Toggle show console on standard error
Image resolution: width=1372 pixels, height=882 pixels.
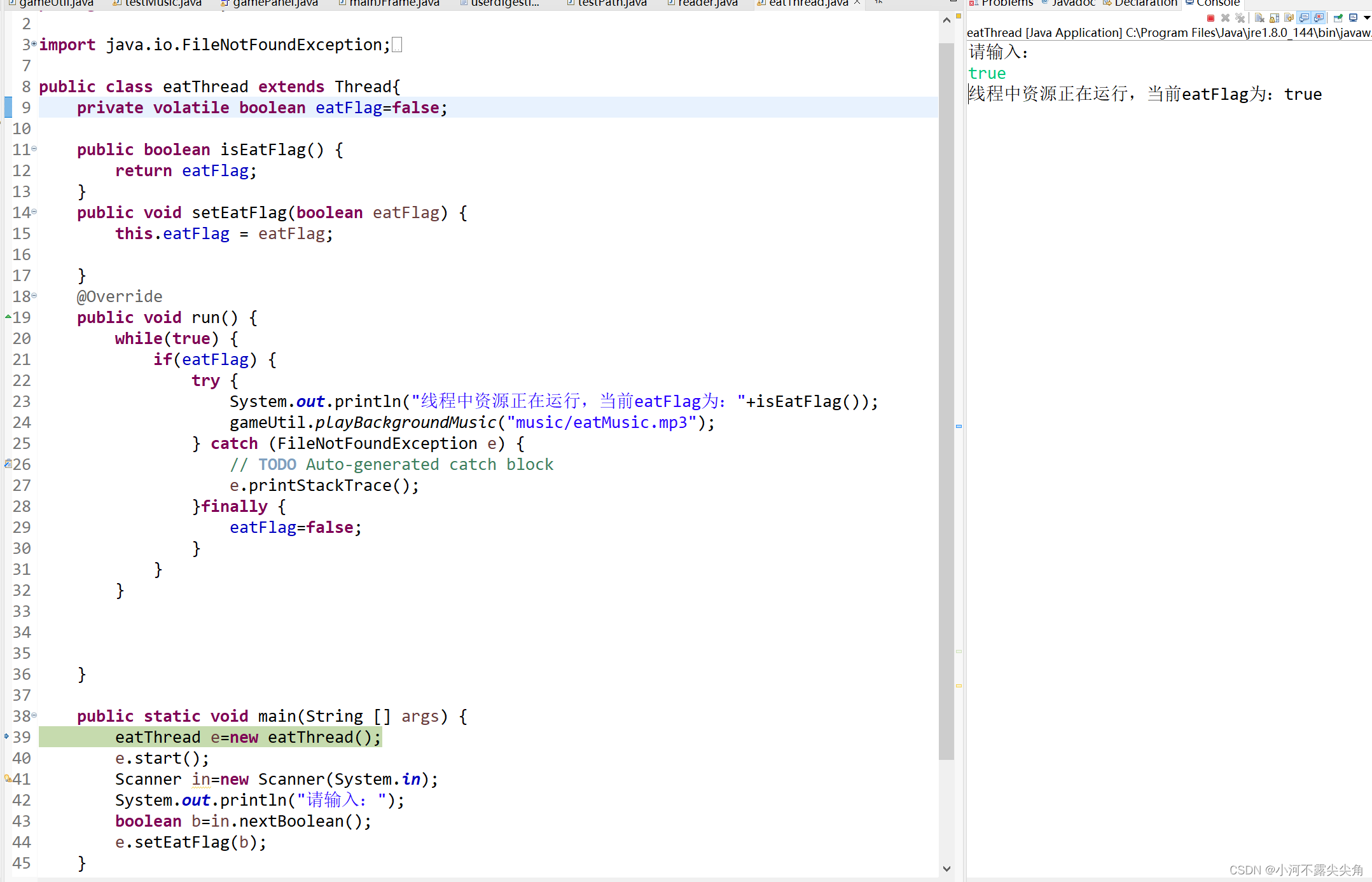(x=1319, y=18)
